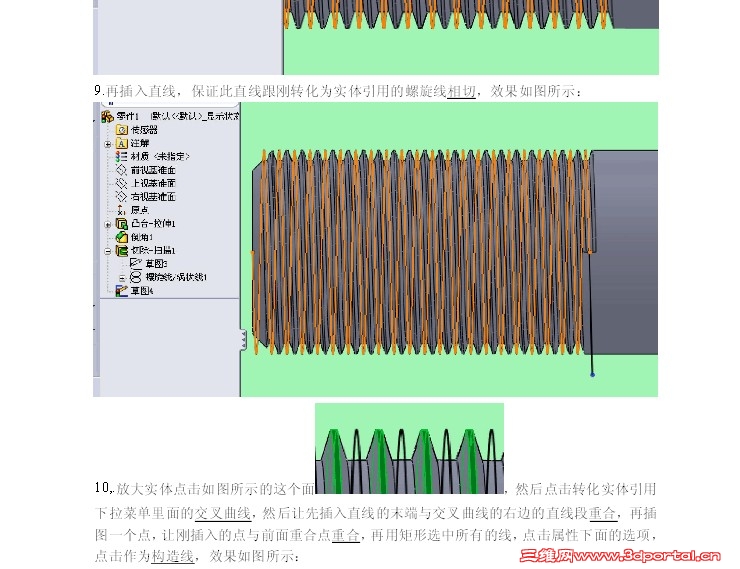Collapse the 切除-扫描1 tree node

[108, 251]
